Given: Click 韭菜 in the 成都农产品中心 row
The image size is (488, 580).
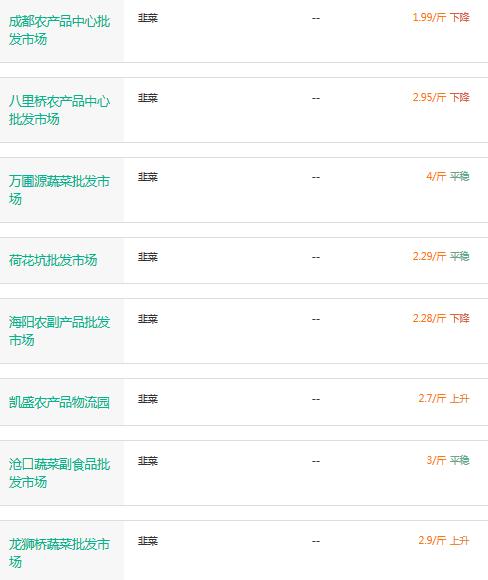Looking at the screenshot, I should [x=148, y=18].
